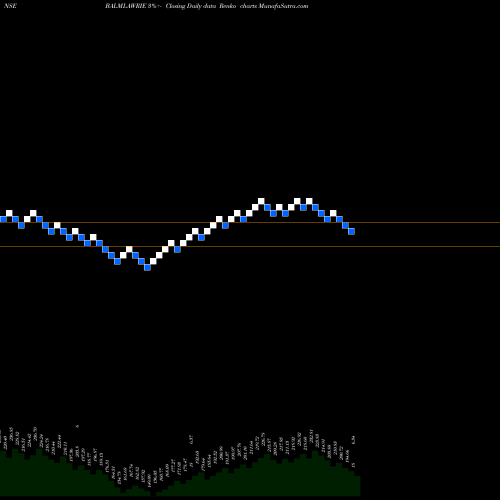This screenshot has width=500, height=500.
Task: Click the NSE exchange label
Action: pyautogui.click(x=10, y=6)
